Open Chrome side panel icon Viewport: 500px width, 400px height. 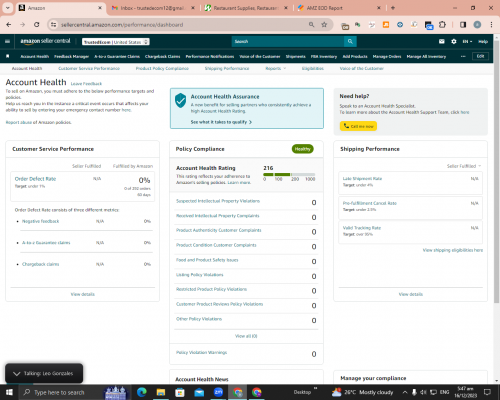[463, 25]
